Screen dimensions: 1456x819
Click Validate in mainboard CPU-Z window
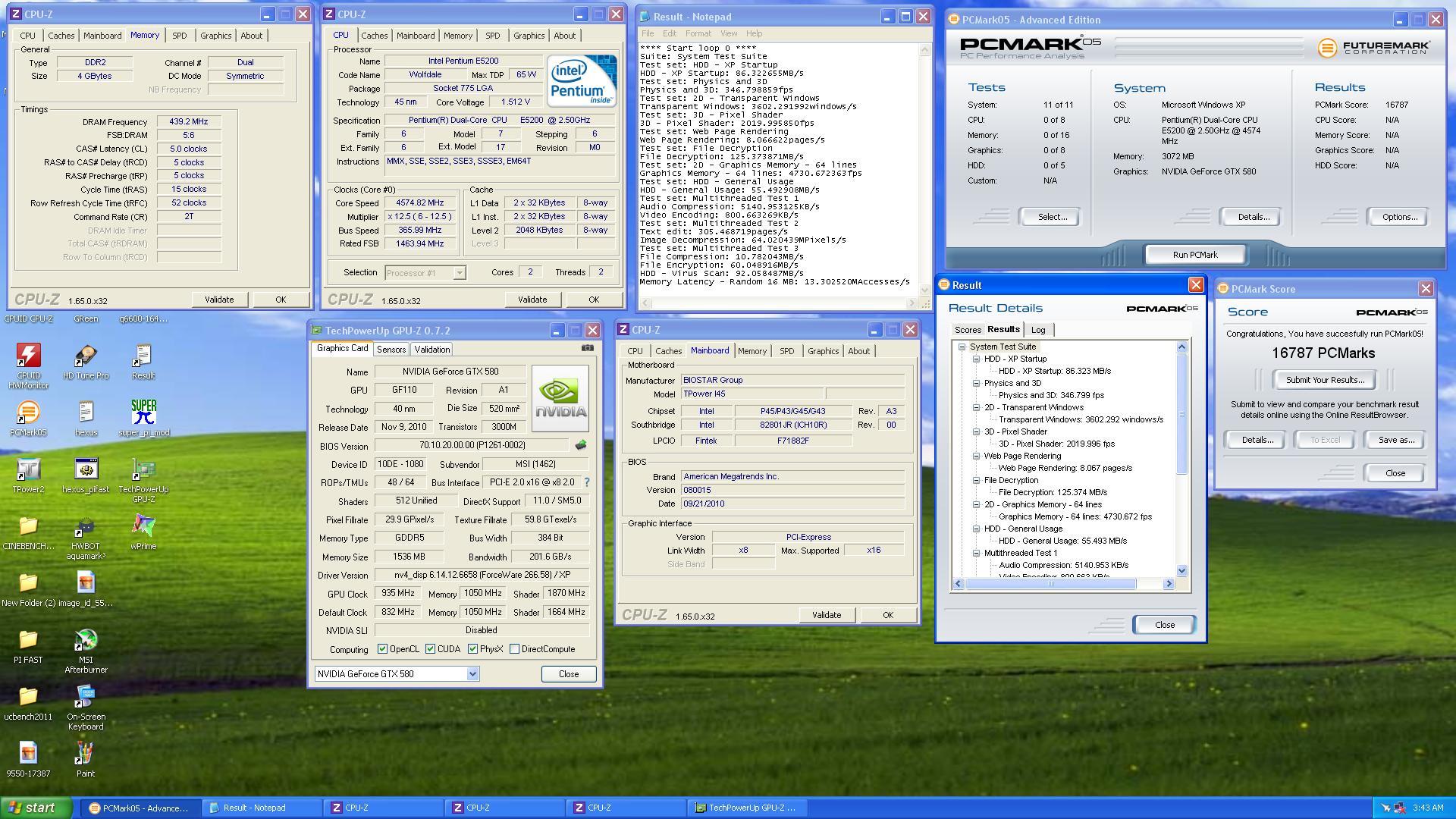(826, 615)
